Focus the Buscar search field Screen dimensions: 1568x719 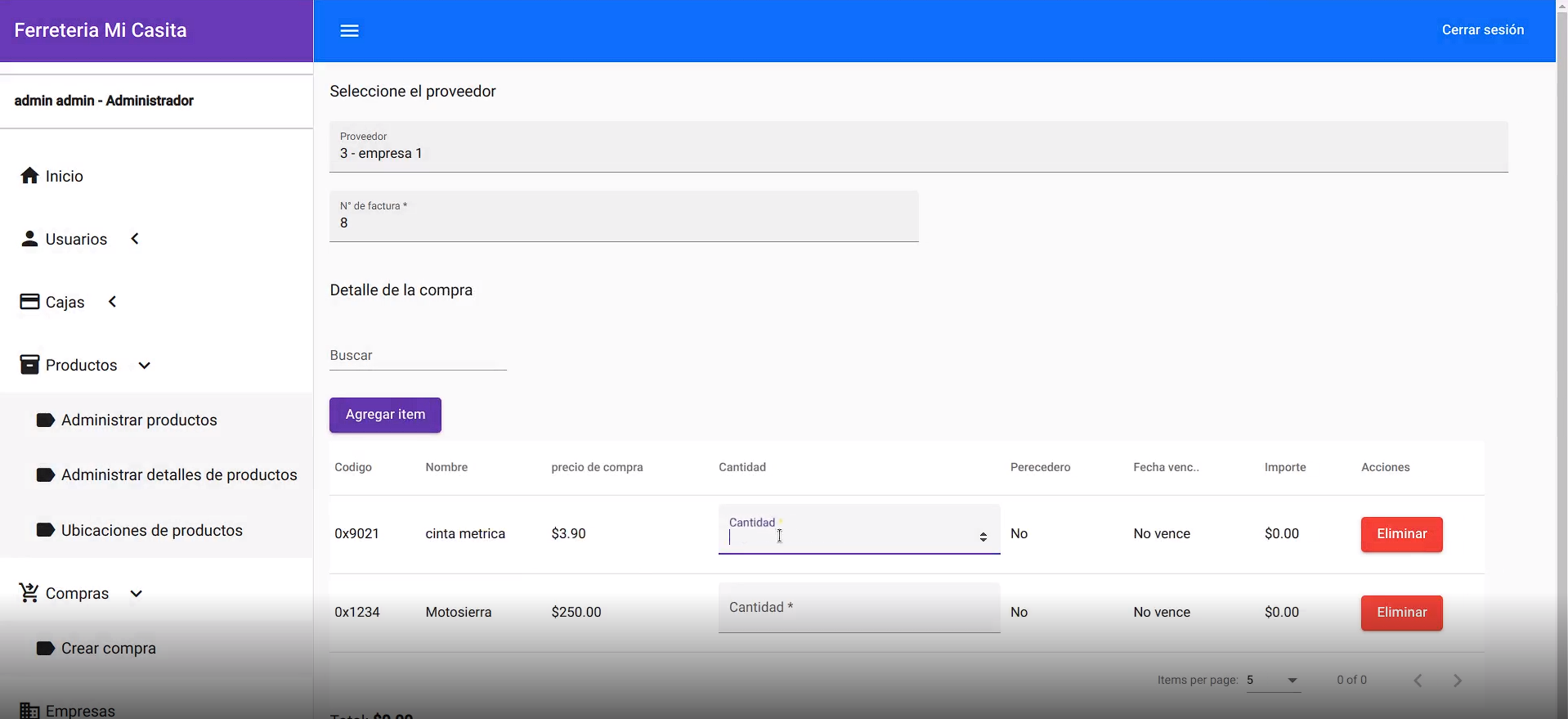[x=418, y=356]
